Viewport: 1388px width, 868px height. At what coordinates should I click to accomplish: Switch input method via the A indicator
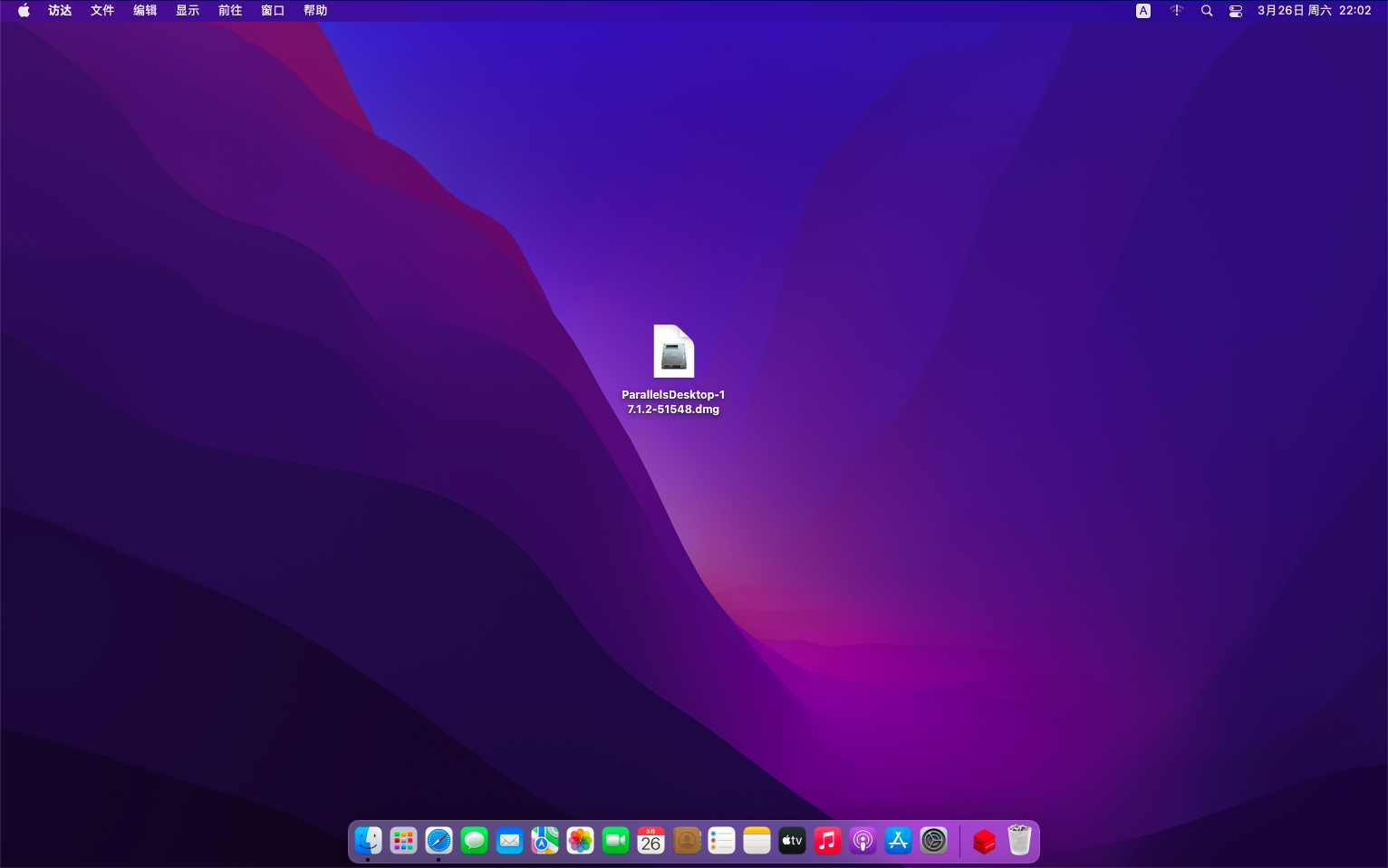click(1142, 10)
